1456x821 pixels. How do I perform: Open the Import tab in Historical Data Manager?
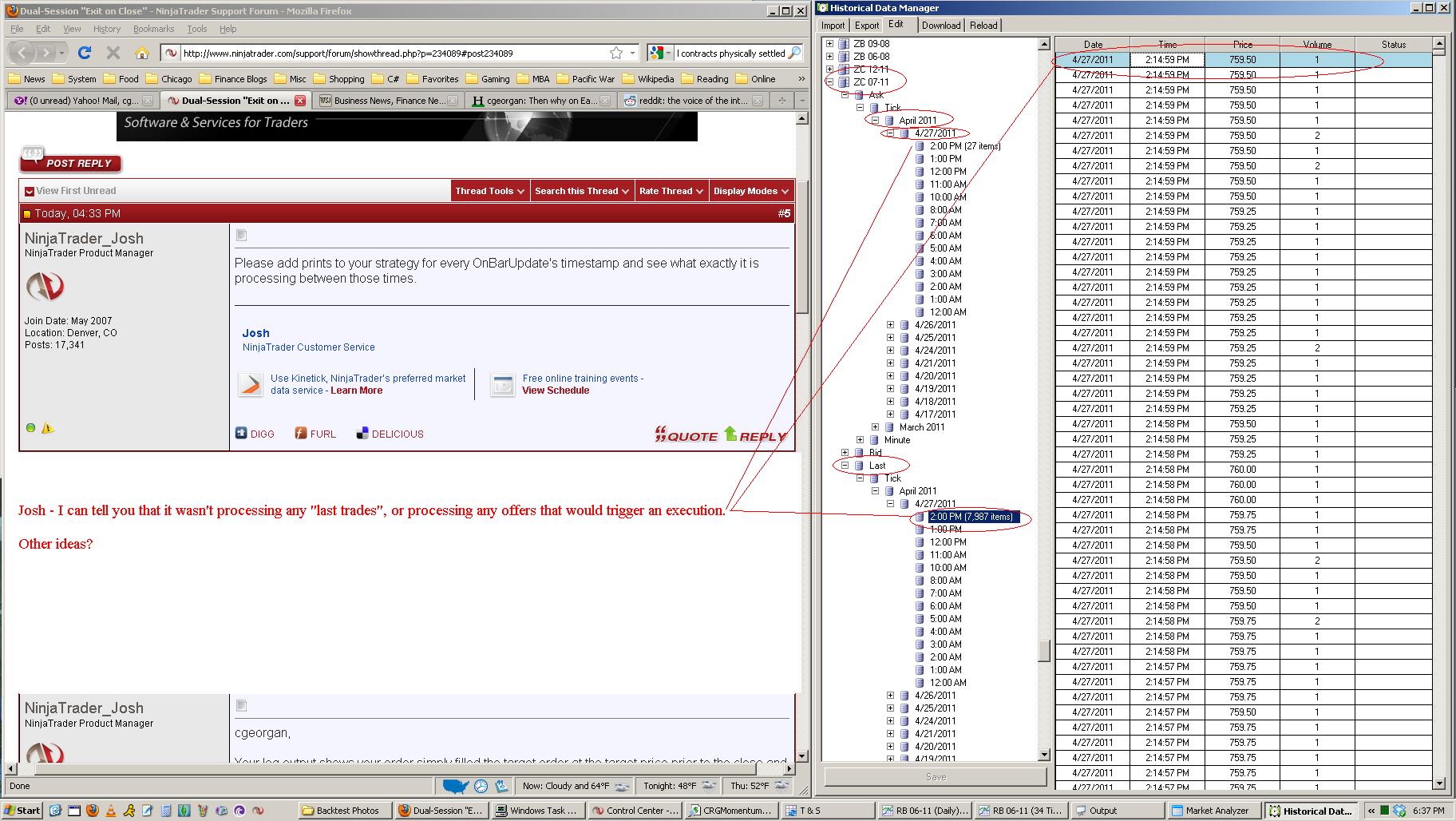pos(833,26)
